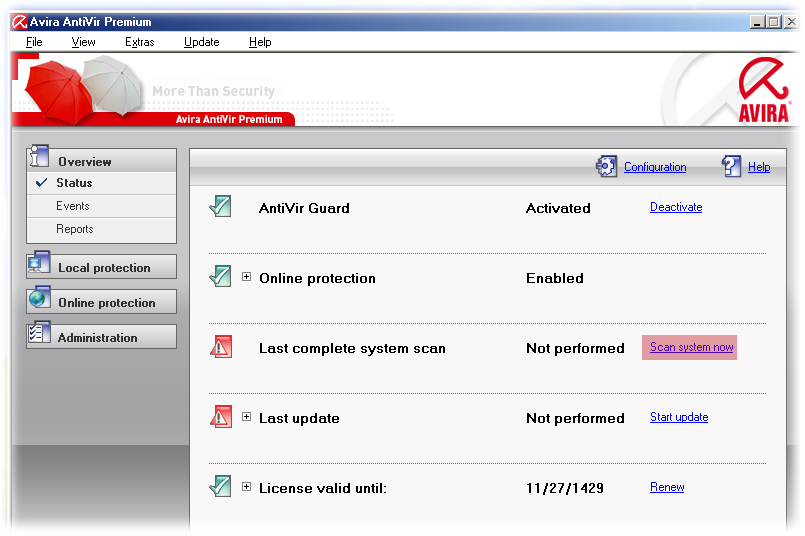Image resolution: width=805 pixels, height=536 pixels.
Task: Click the checkmark beside Status
Action: (42, 182)
